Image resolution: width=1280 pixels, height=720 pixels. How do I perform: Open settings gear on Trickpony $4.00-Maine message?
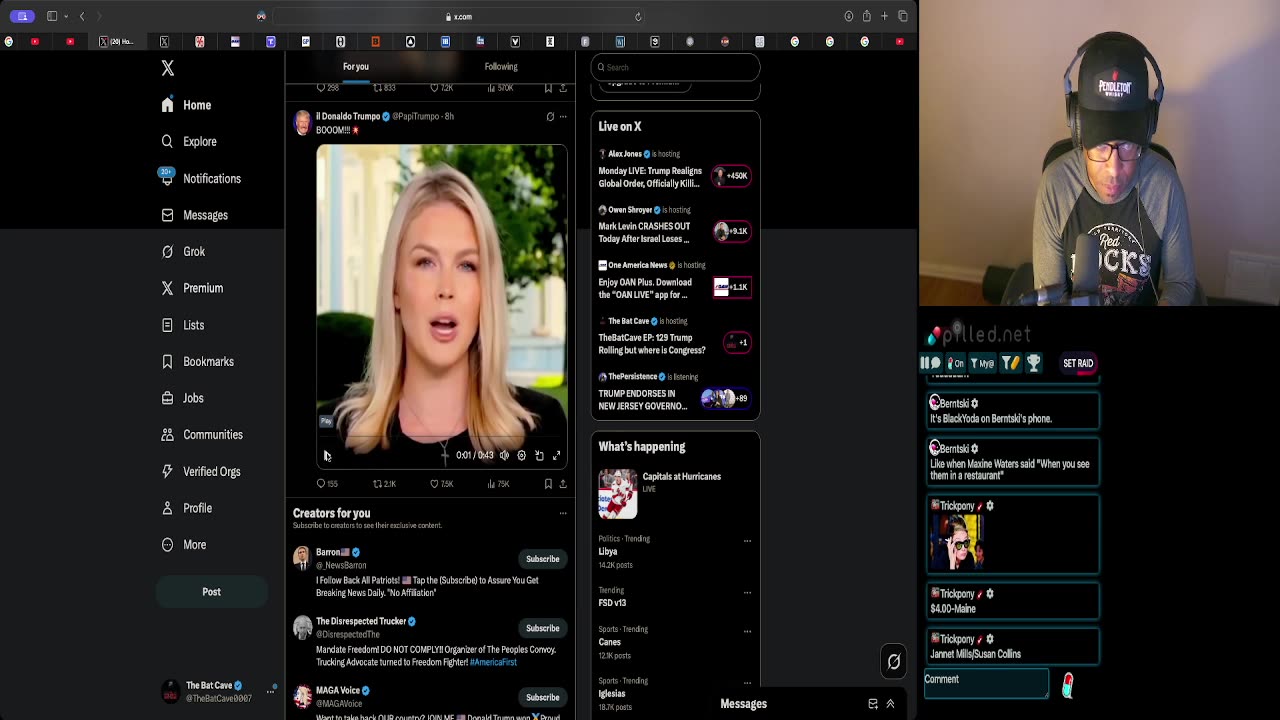[989, 594]
